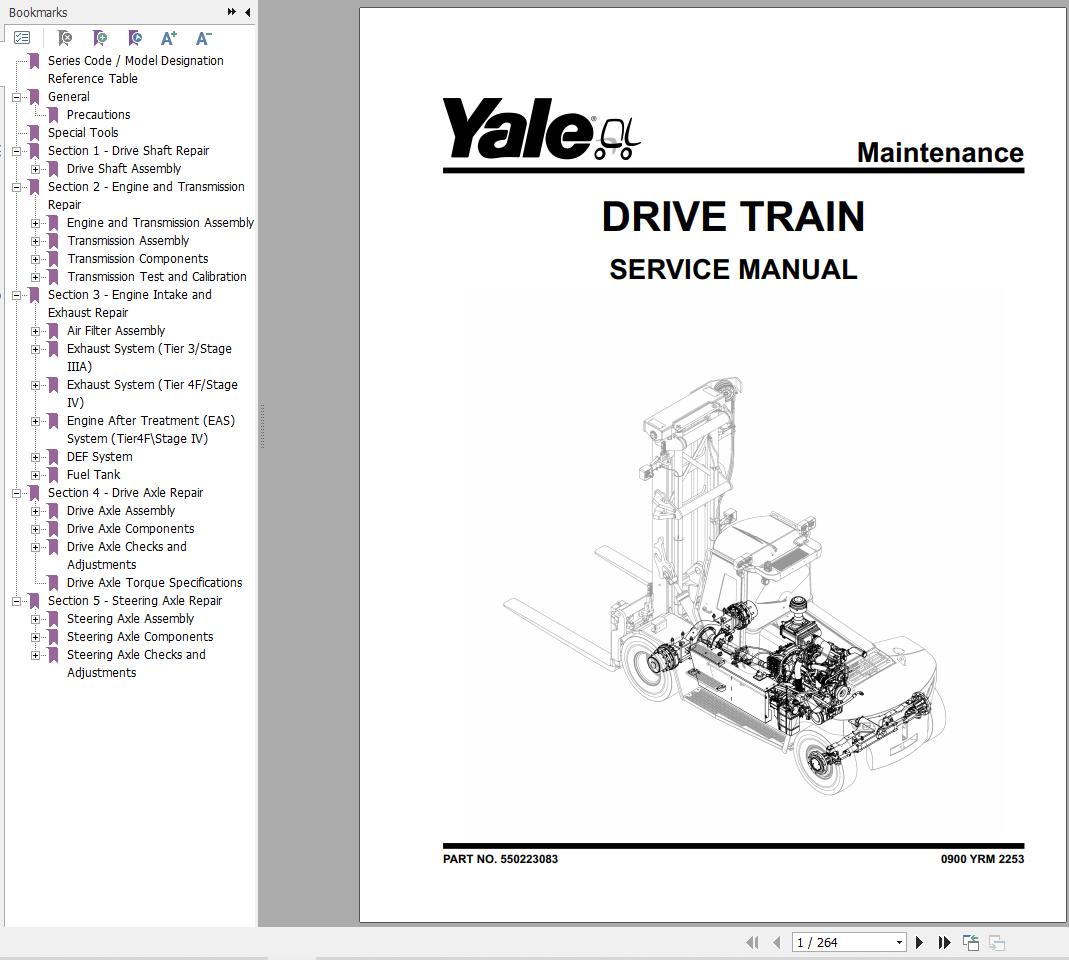Expand the Drive Axle Assembly bookmark
Image resolution: width=1069 pixels, height=960 pixels.
35,511
